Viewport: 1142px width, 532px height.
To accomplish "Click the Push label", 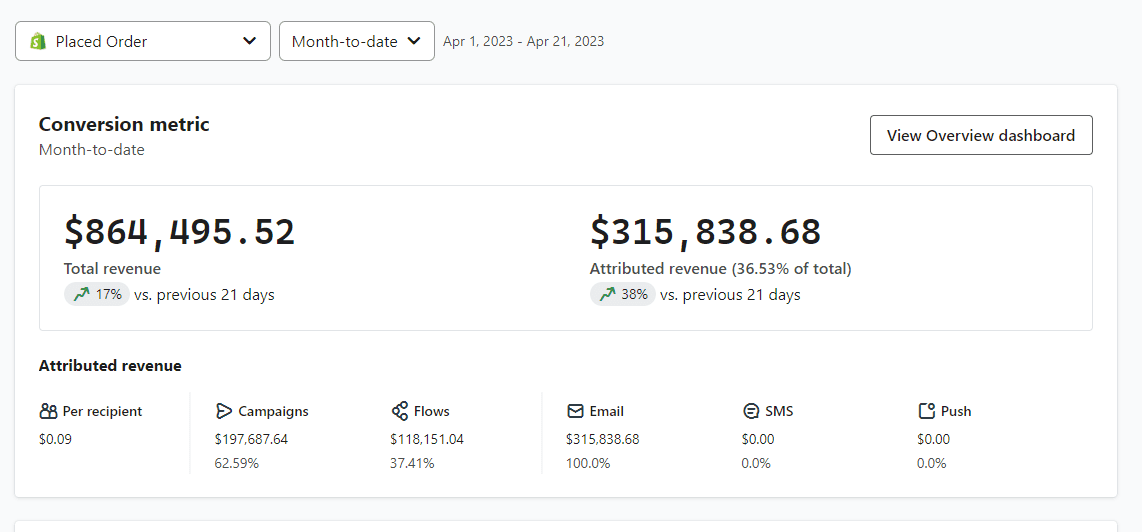I will click(x=956, y=411).
